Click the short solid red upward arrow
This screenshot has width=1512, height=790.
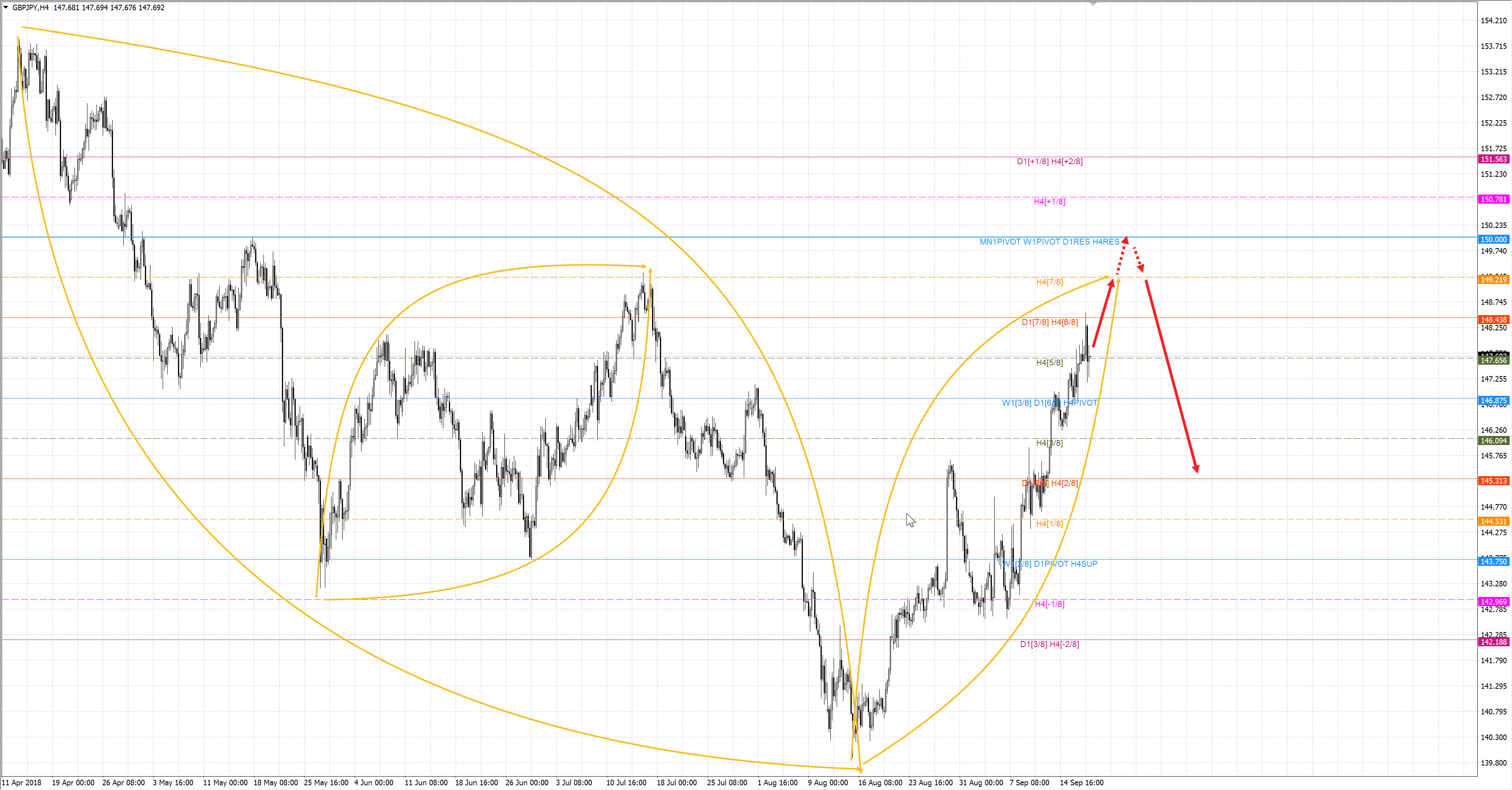[x=1102, y=314]
